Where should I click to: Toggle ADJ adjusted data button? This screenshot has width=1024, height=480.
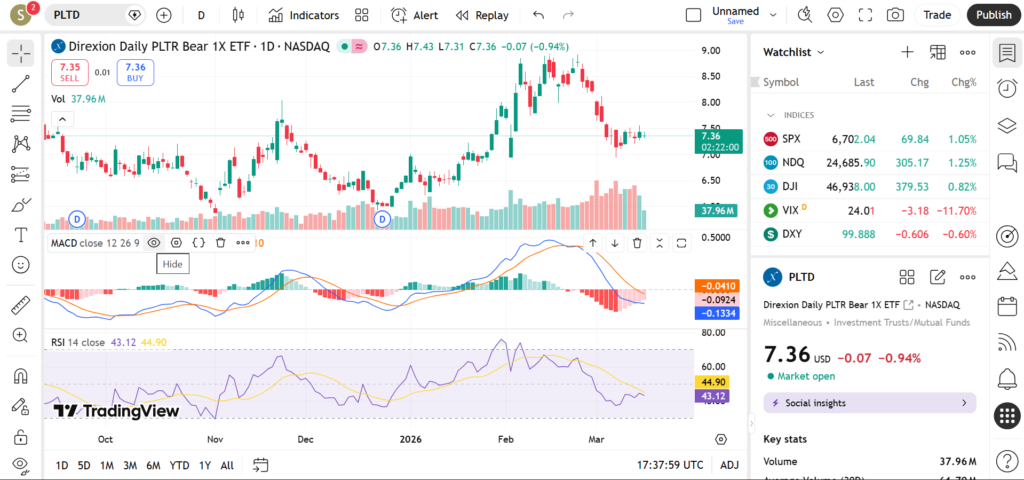[x=730, y=465]
